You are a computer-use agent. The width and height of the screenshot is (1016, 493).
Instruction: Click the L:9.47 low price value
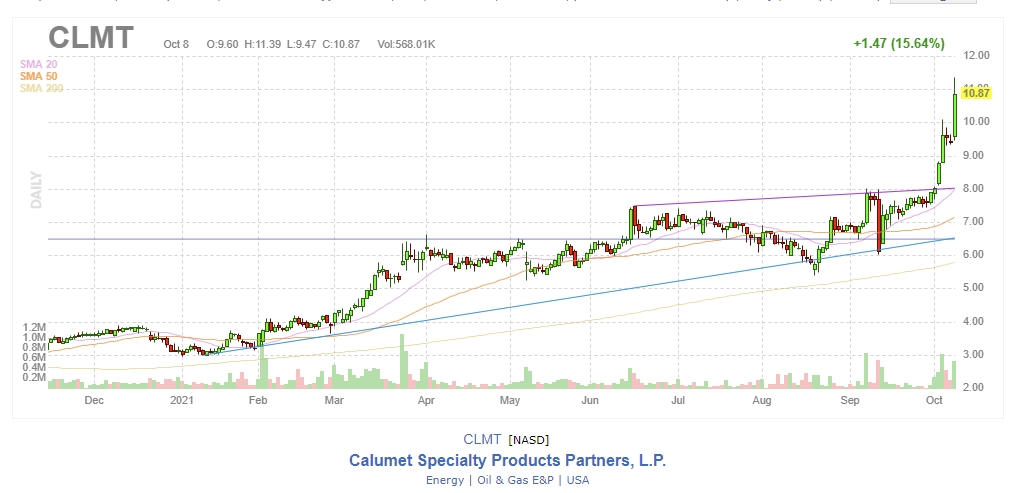coord(299,45)
